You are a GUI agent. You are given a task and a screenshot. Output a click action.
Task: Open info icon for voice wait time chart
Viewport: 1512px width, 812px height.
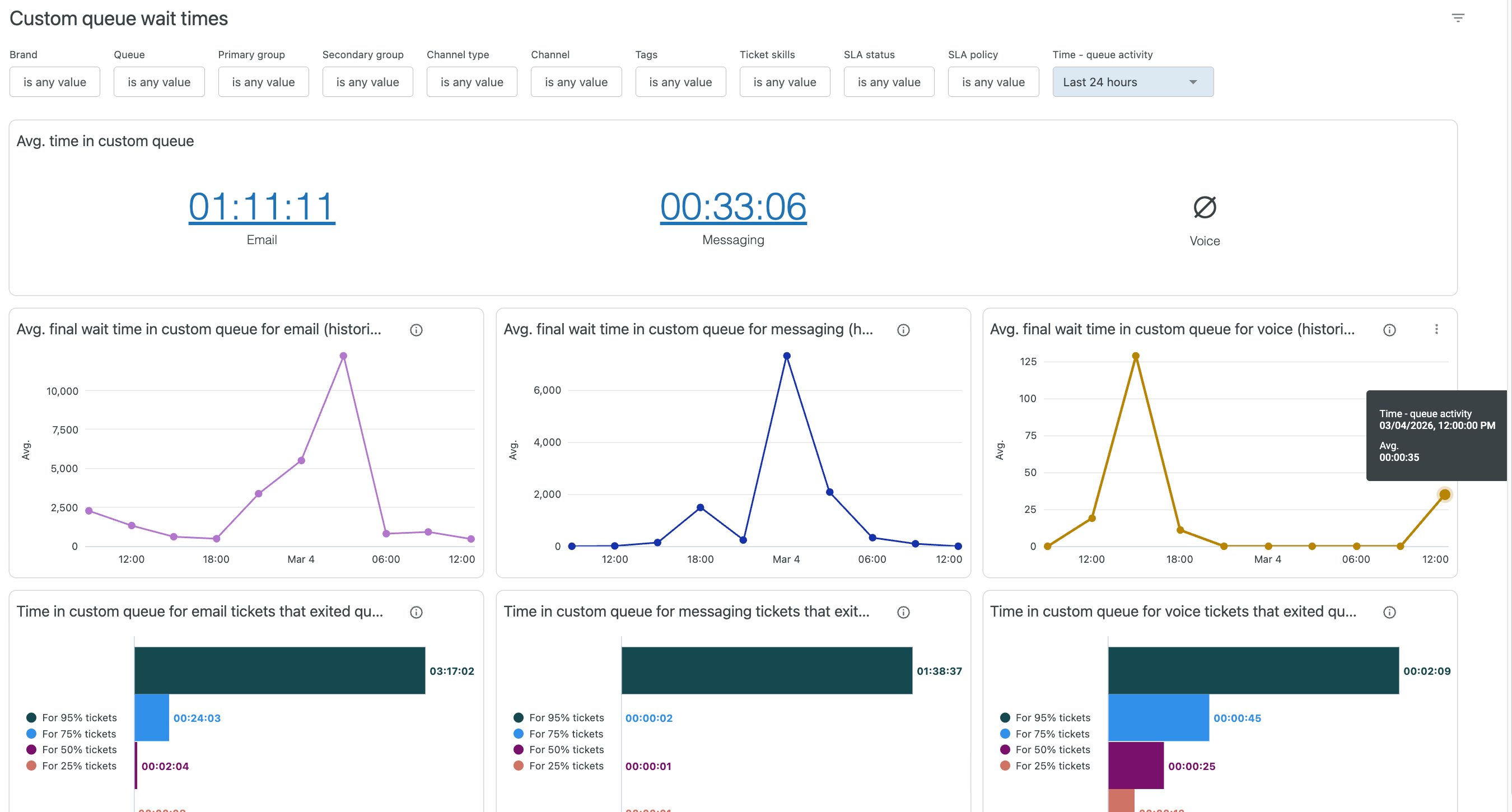pos(1389,330)
